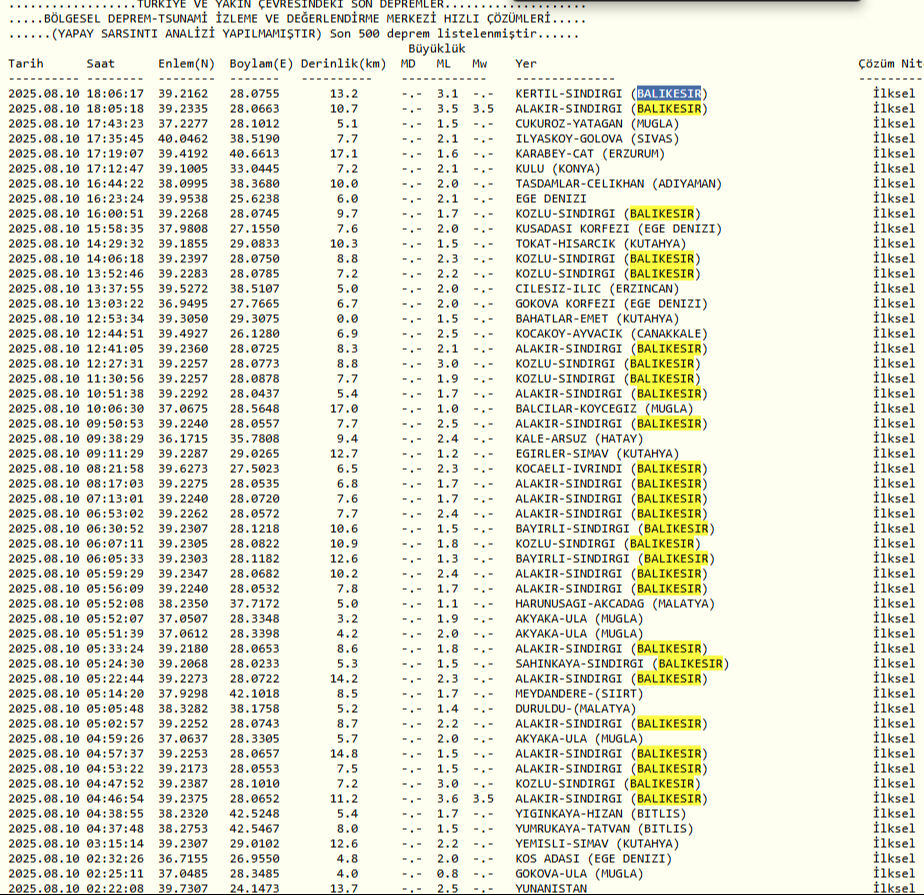Click the Boylam(E) column header
This screenshot has height=895, width=924.
click(261, 64)
